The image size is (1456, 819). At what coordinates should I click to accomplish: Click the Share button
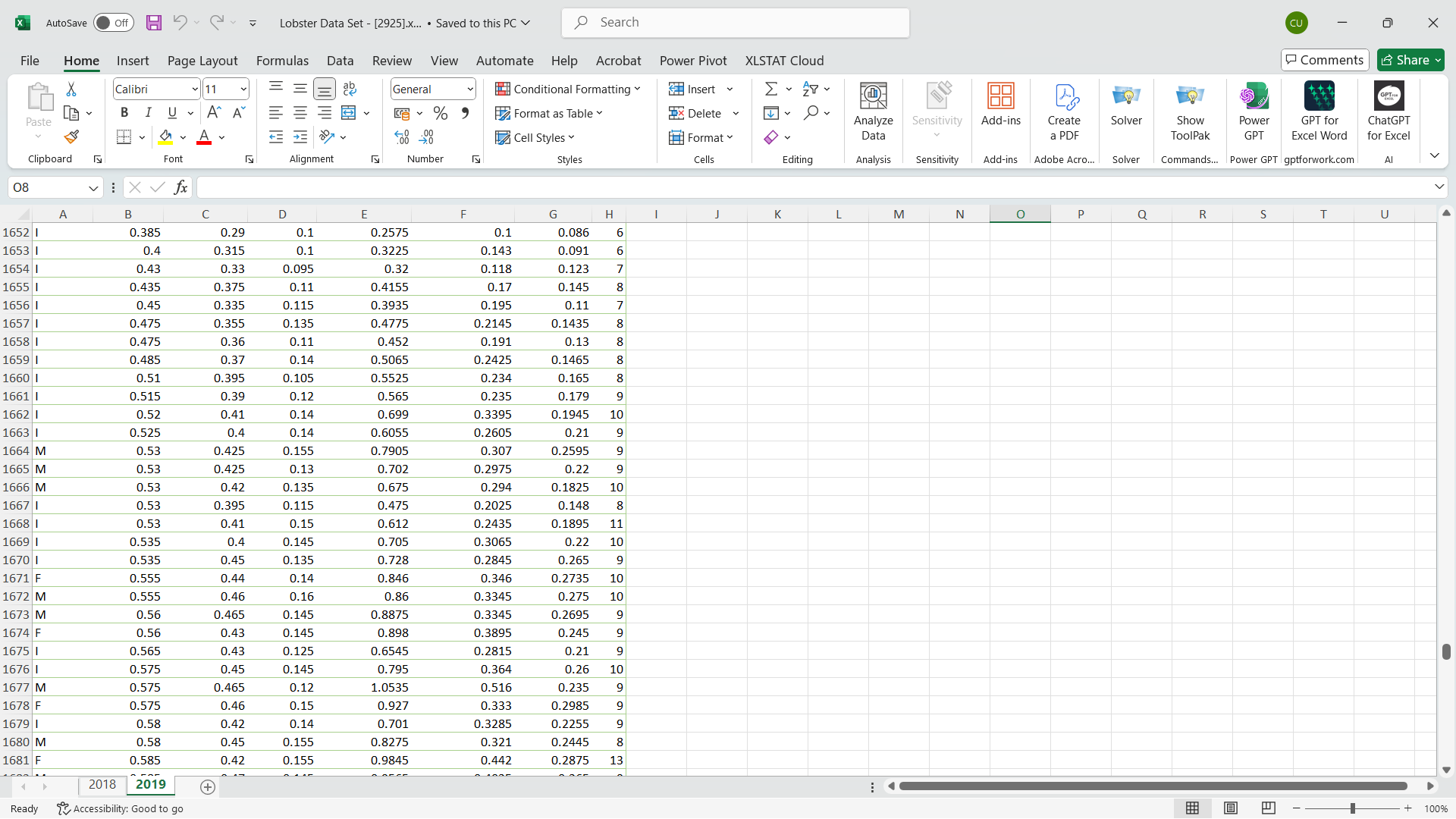pos(1410,60)
